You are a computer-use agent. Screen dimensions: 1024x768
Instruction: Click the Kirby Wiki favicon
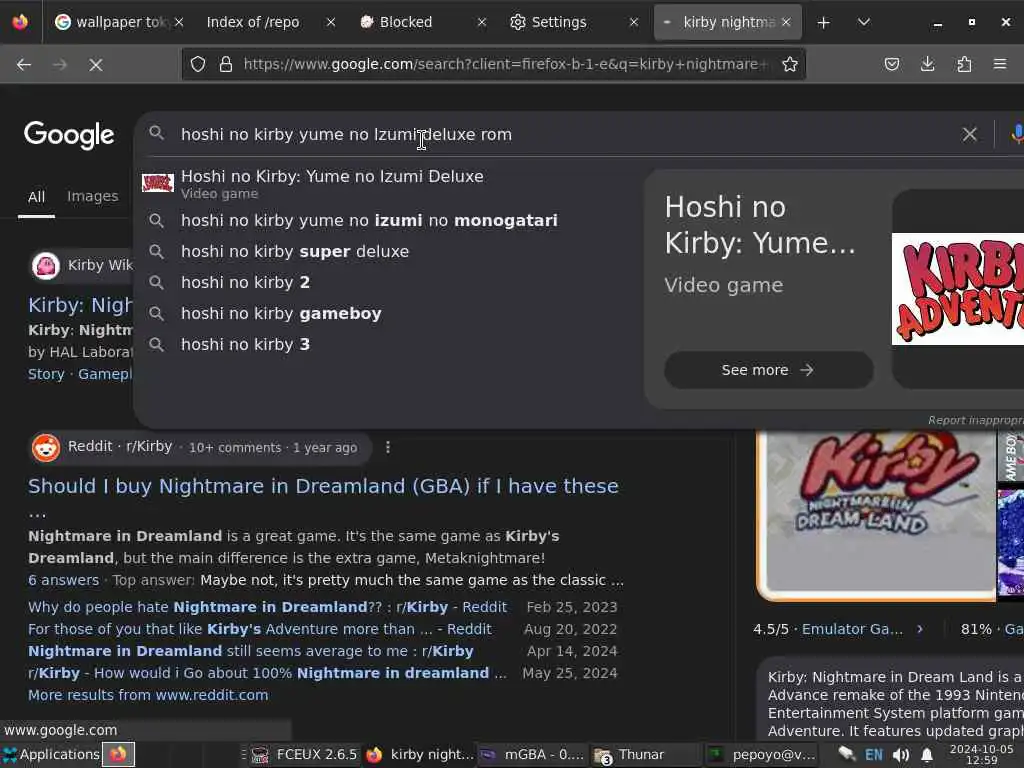click(46, 265)
